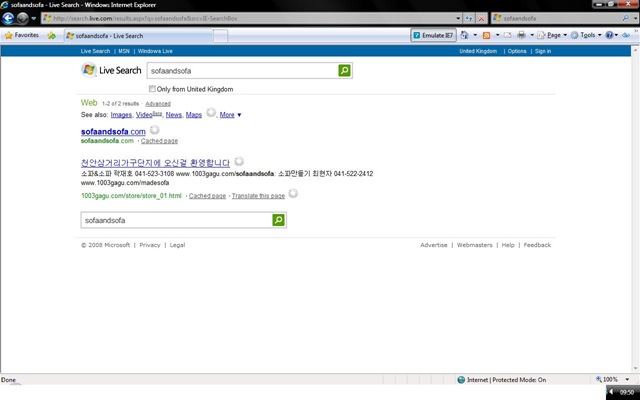The width and height of the screenshot is (640, 400).
Task: Open the Privacy footer link
Action: pos(150,245)
